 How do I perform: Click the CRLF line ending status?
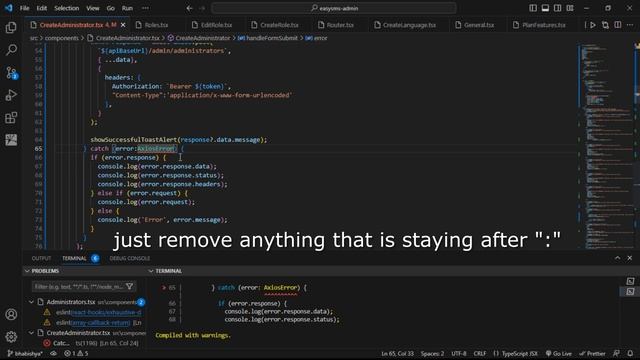pyautogui.click(x=480, y=353)
